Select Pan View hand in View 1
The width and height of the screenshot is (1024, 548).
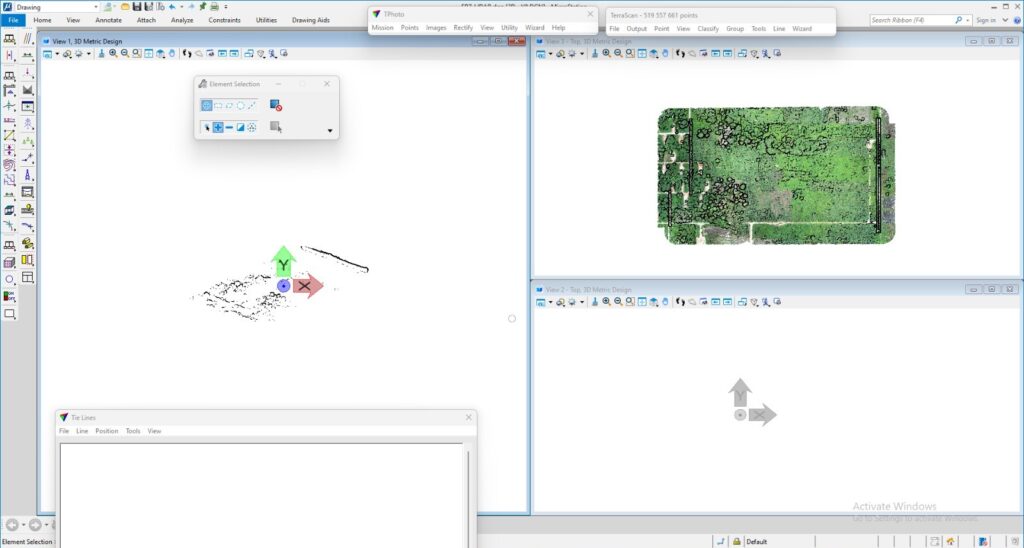pyautogui.click(x=172, y=54)
